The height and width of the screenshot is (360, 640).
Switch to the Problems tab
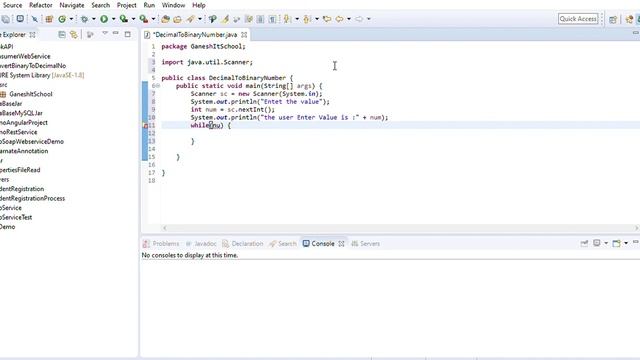(x=161, y=244)
